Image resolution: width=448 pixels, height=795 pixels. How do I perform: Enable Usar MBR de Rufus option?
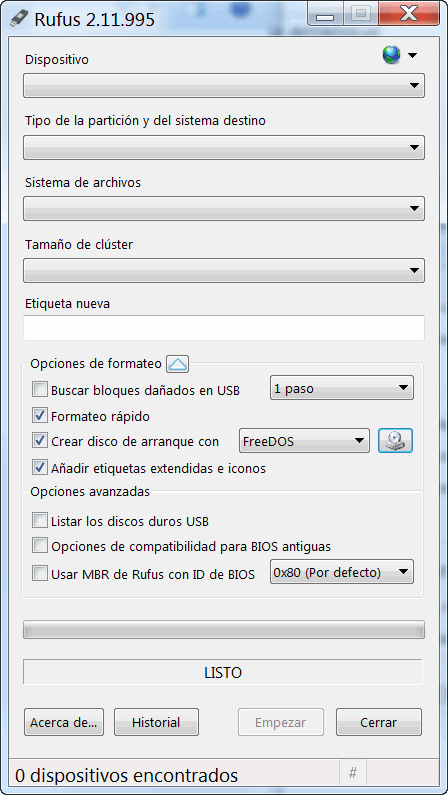39,573
